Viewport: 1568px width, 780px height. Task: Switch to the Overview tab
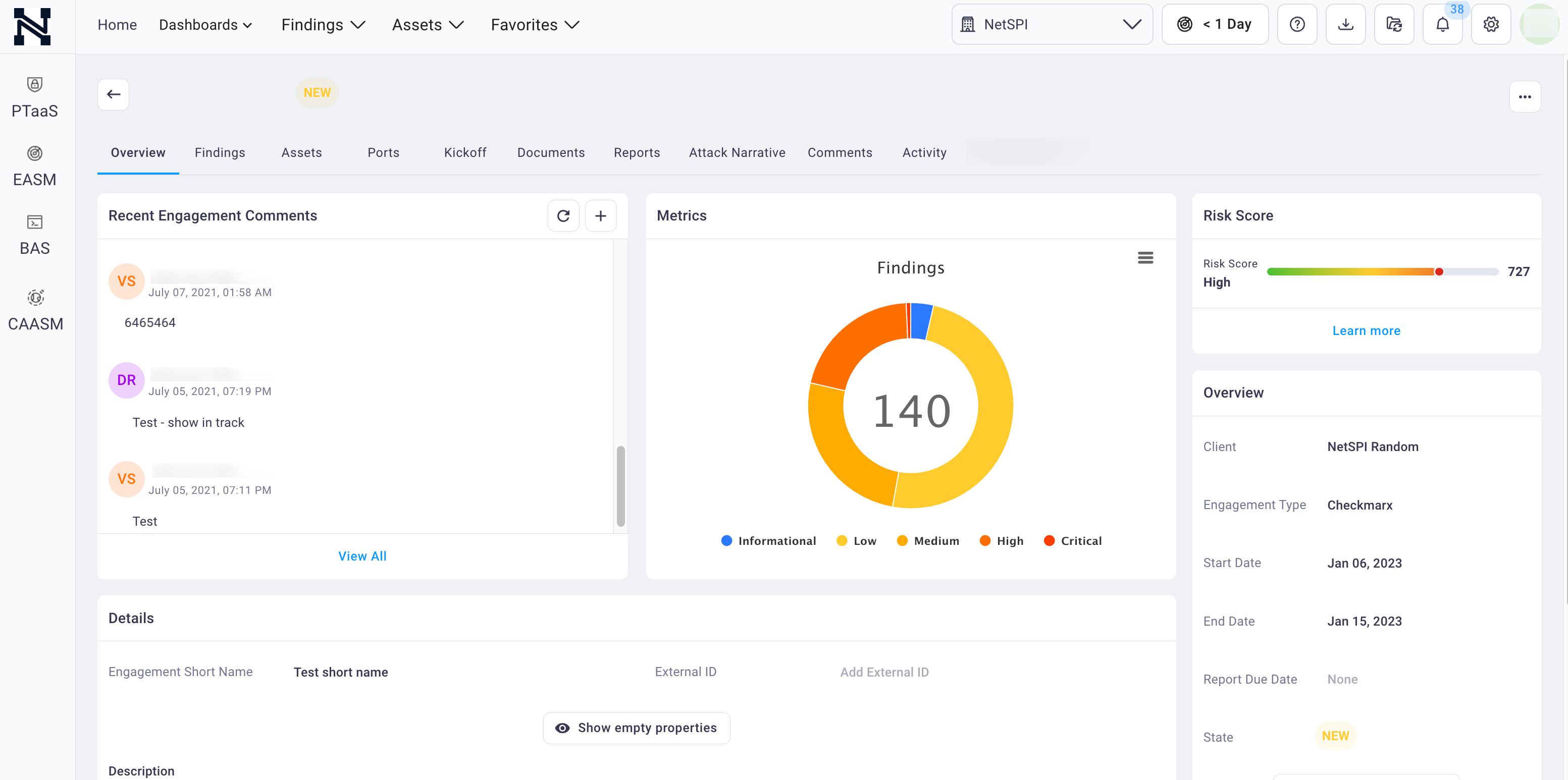point(138,153)
